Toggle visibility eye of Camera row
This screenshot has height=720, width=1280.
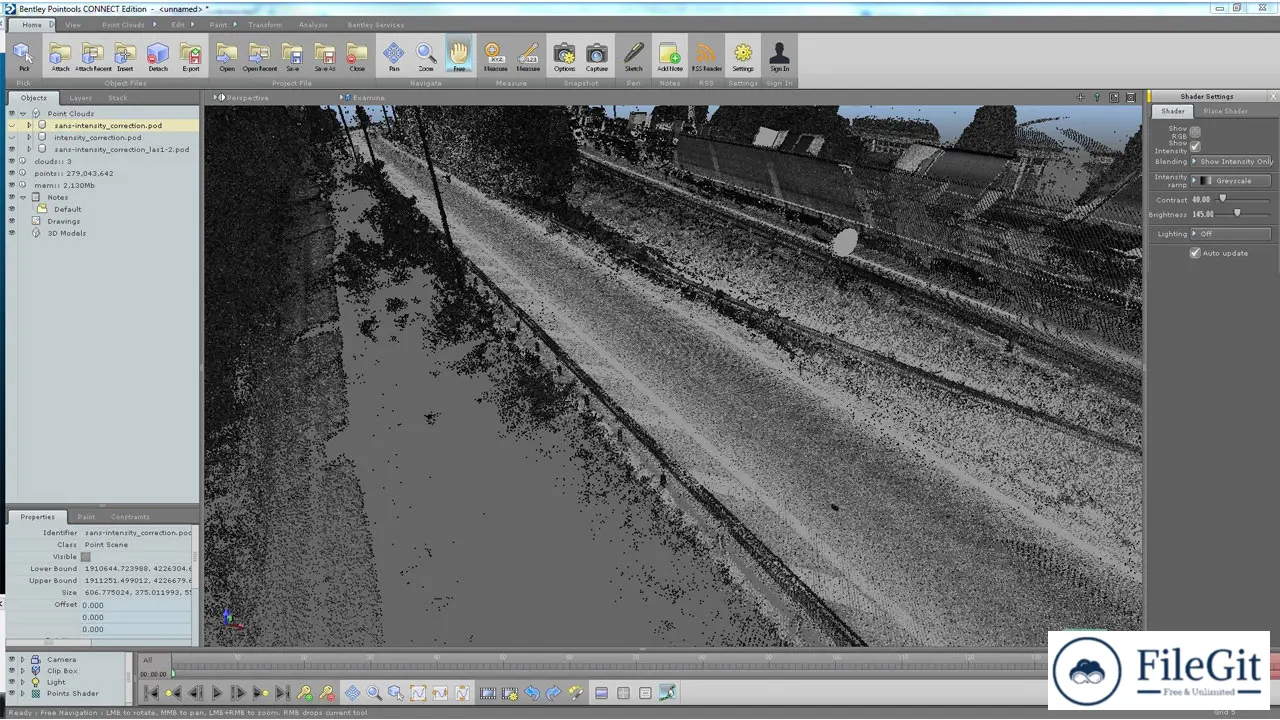12,659
